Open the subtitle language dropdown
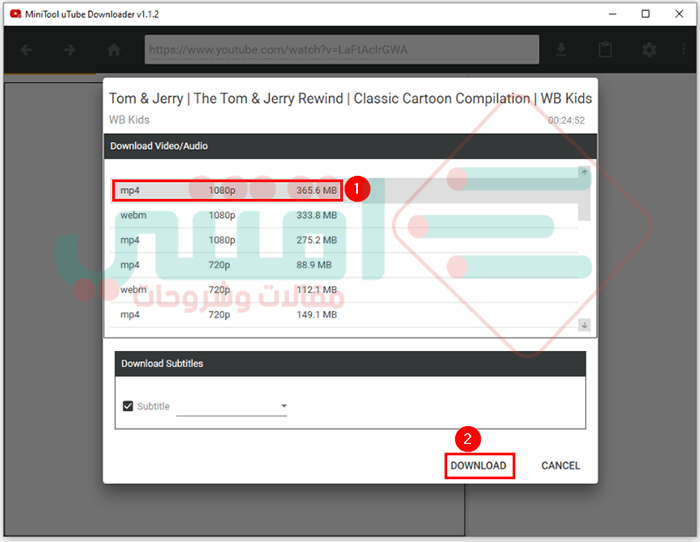 (232, 406)
